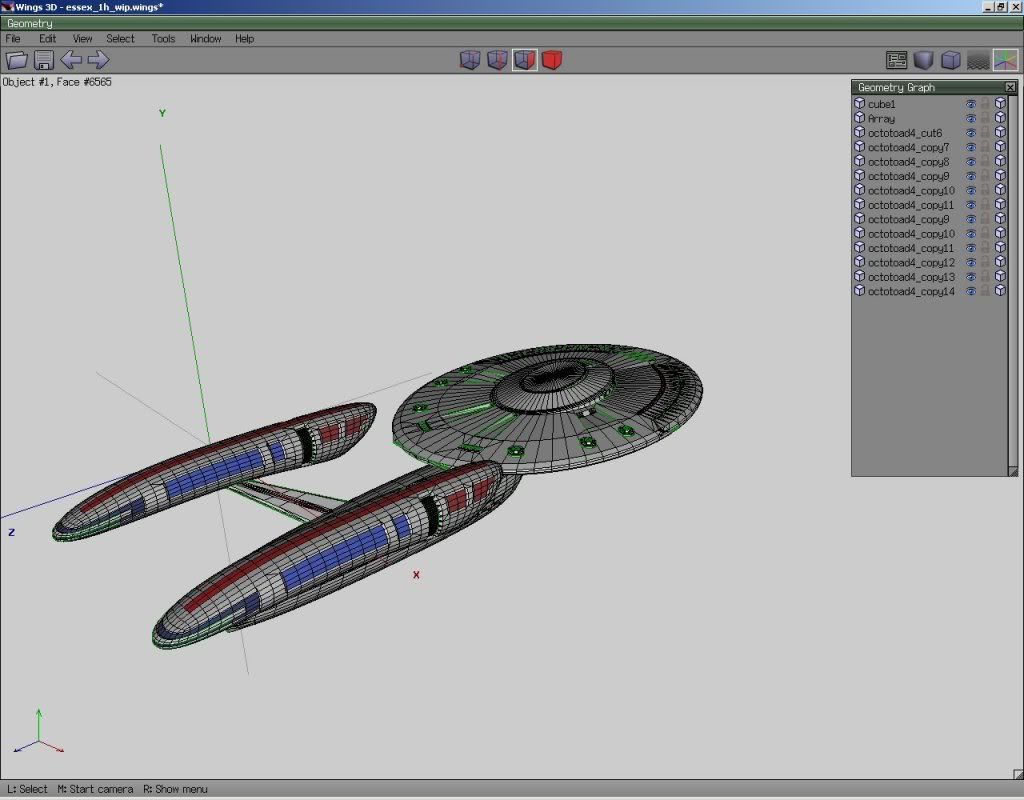This screenshot has width=1024, height=800.
Task: Toggle wireframe for octotoad4_copy14
Action: (x=1000, y=291)
